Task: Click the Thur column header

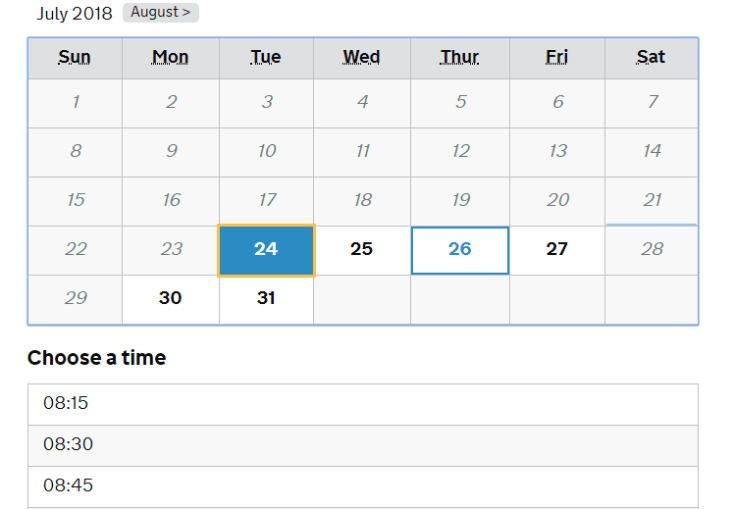Action: pos(460,57)
